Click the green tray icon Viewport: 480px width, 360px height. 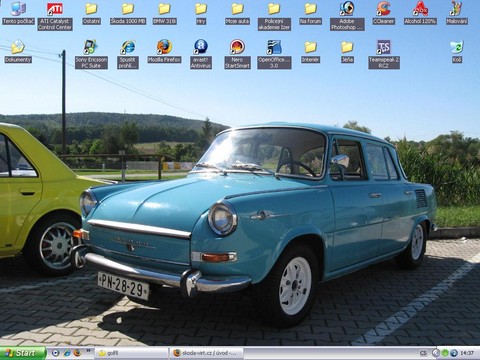(x=445, y=353)
